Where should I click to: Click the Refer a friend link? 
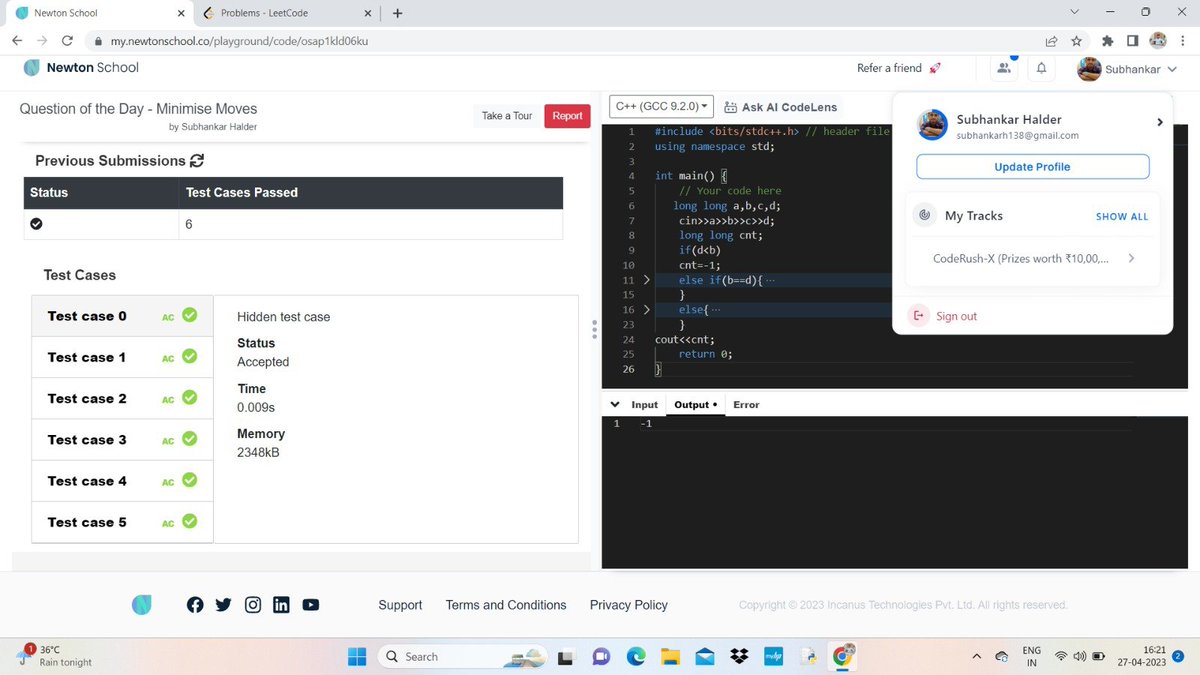tap(889, 68)
